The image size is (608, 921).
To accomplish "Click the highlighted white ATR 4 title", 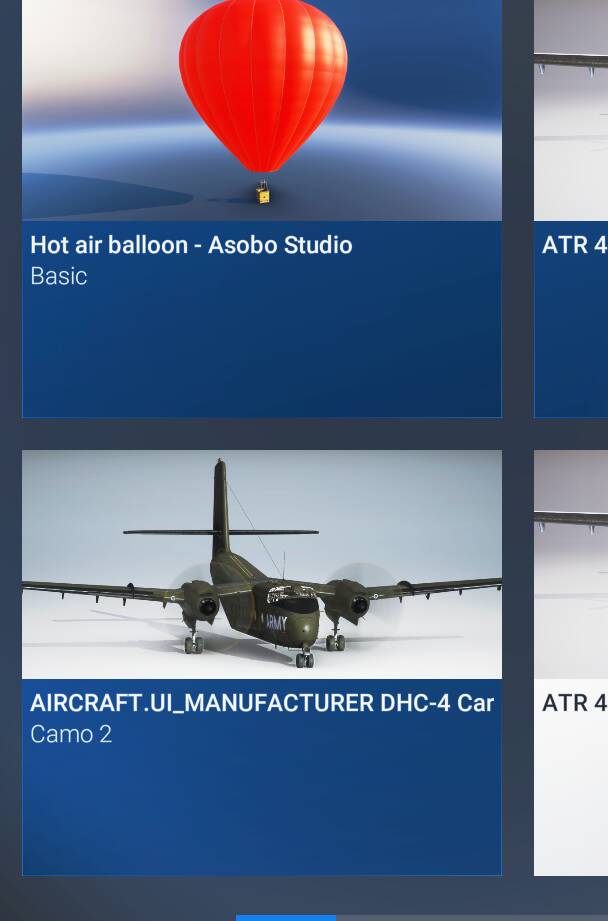I will (x=575, y=703).
